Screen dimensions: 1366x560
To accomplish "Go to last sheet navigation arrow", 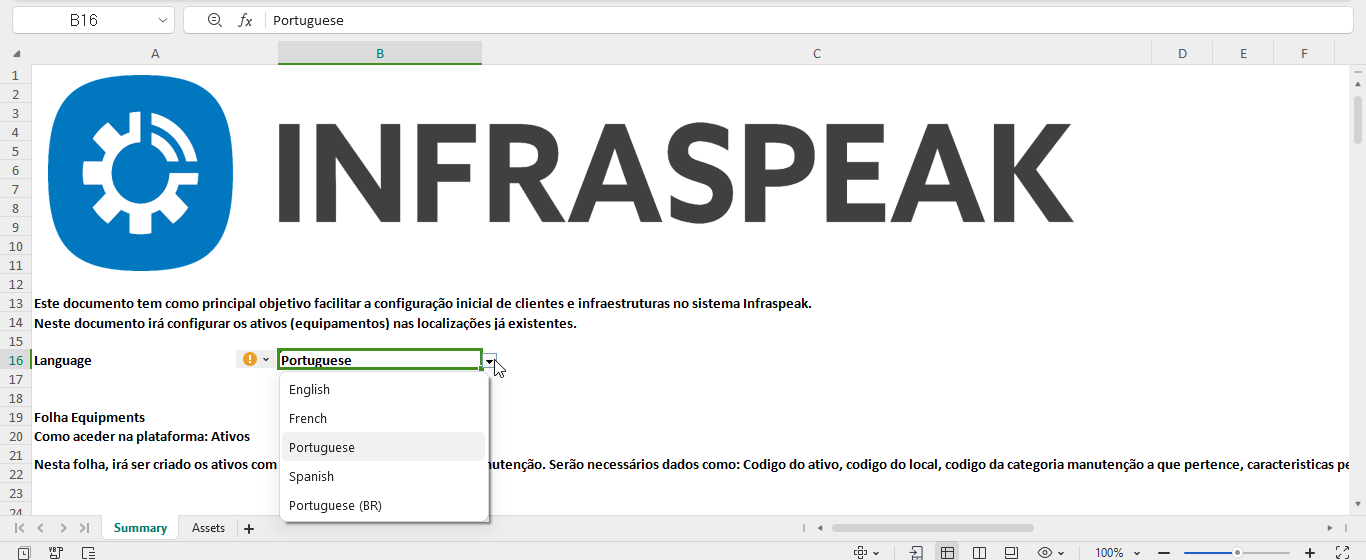I will point(85,528).
